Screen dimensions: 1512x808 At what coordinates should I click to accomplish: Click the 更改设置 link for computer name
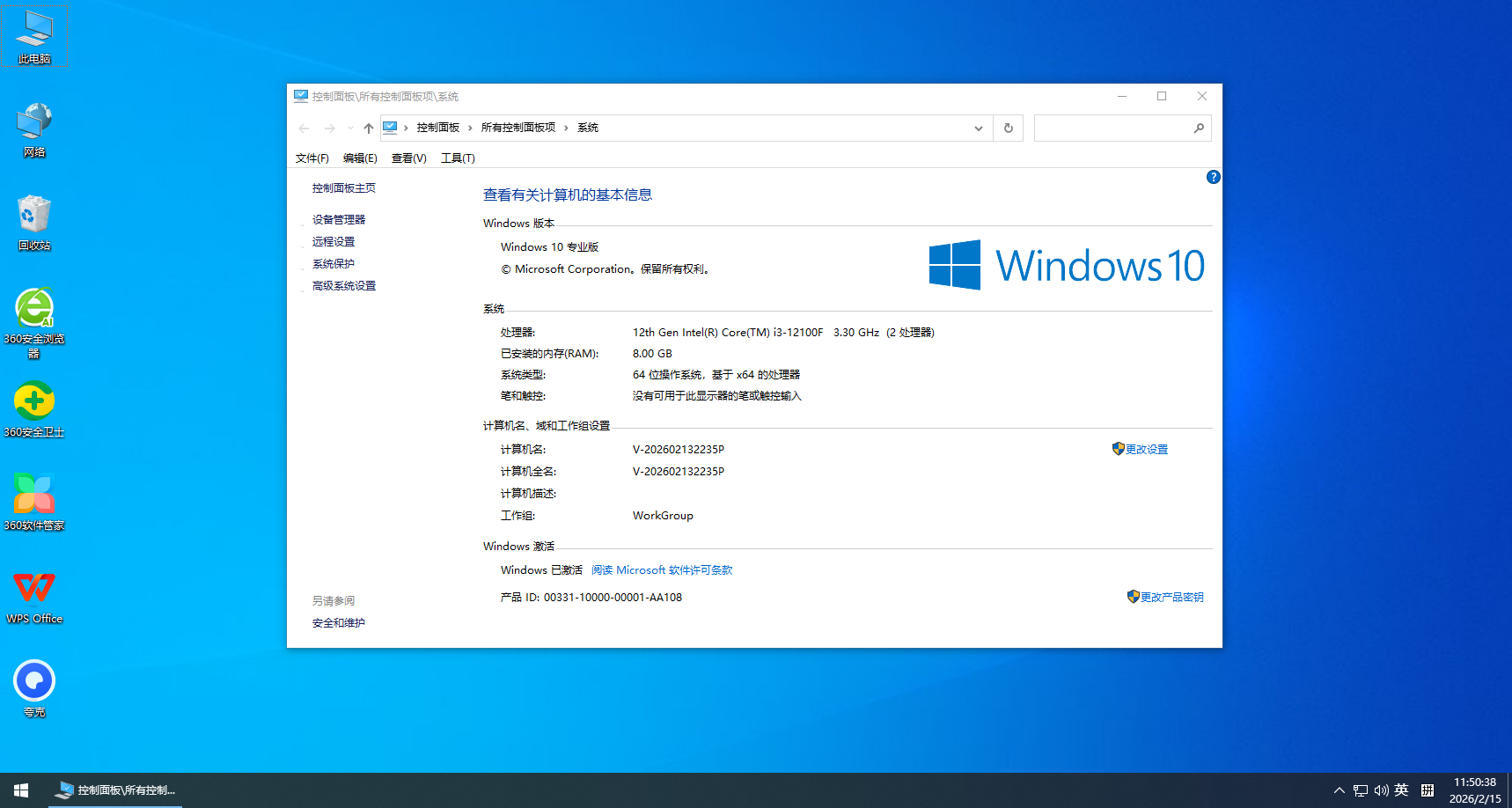[x=1145, y=449]
